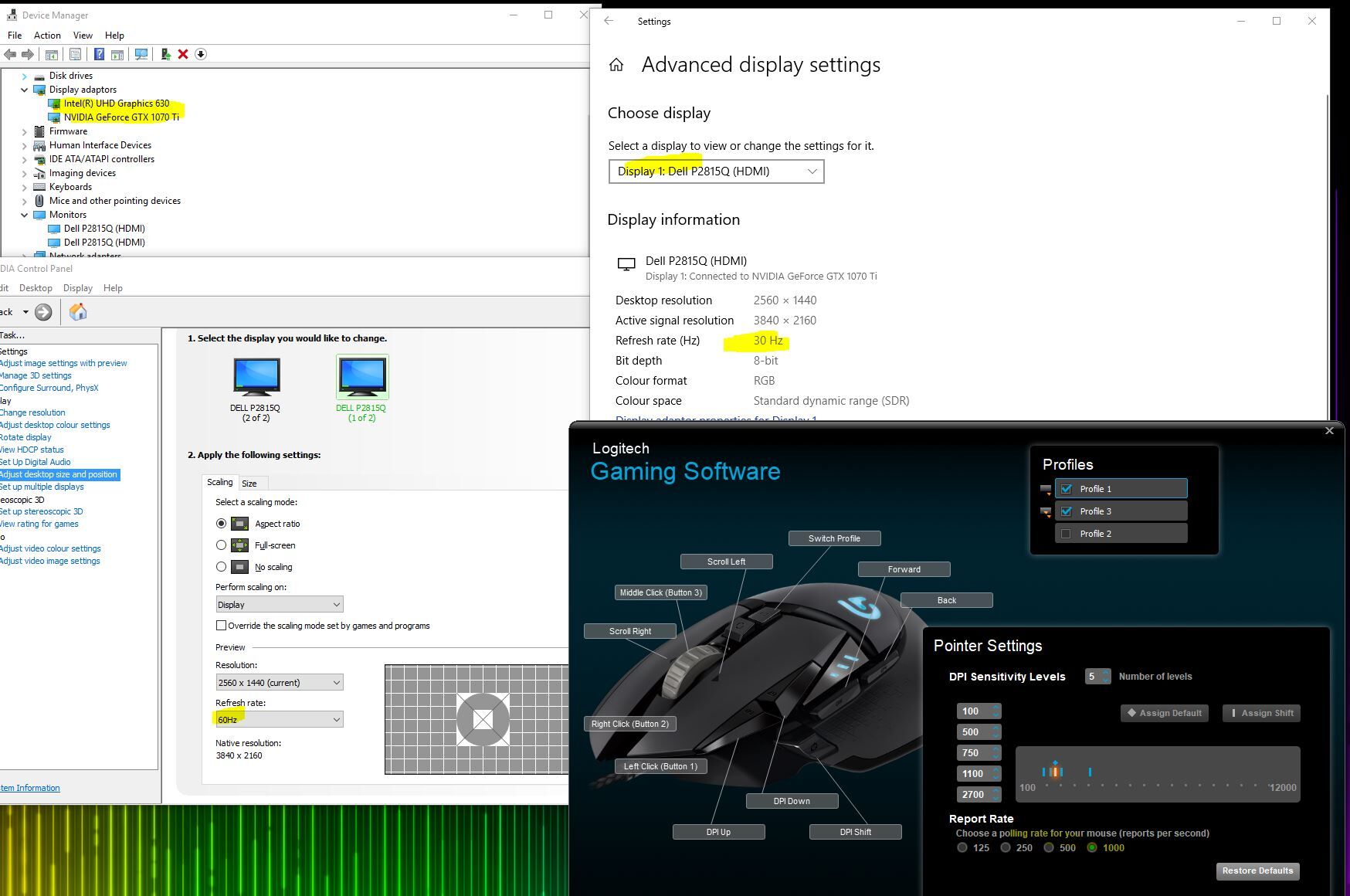
Task: Click Scan for hardware changes icon
Action: click(x=141, y=54)
